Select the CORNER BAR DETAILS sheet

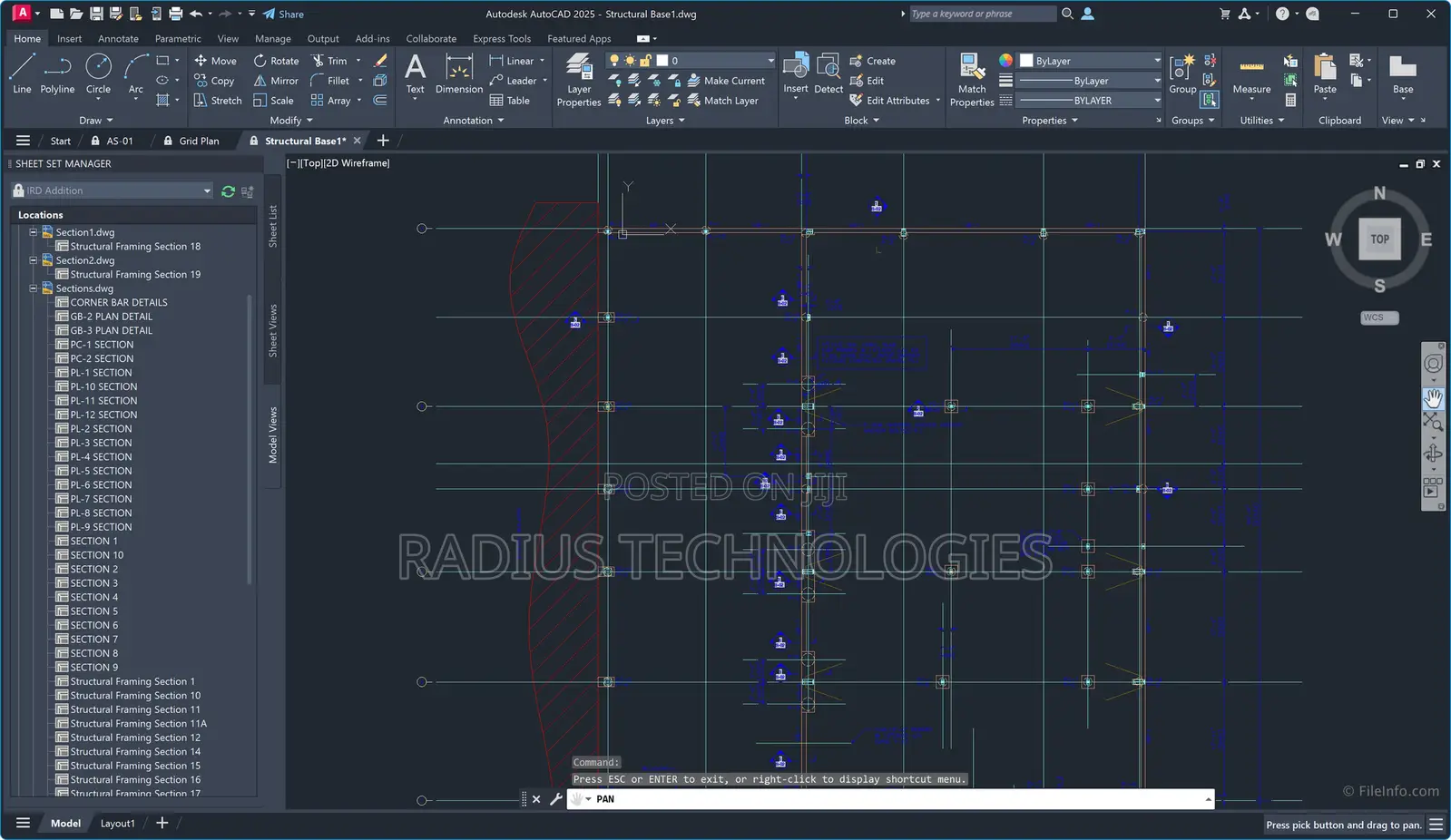(x=119, y=303)
